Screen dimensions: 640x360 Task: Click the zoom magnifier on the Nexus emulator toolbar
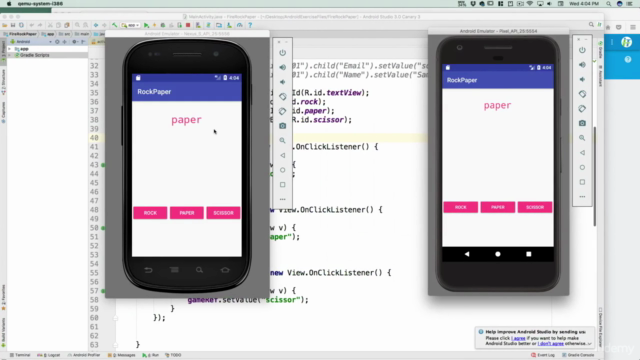pyautogui.click(x=282, y=141)
